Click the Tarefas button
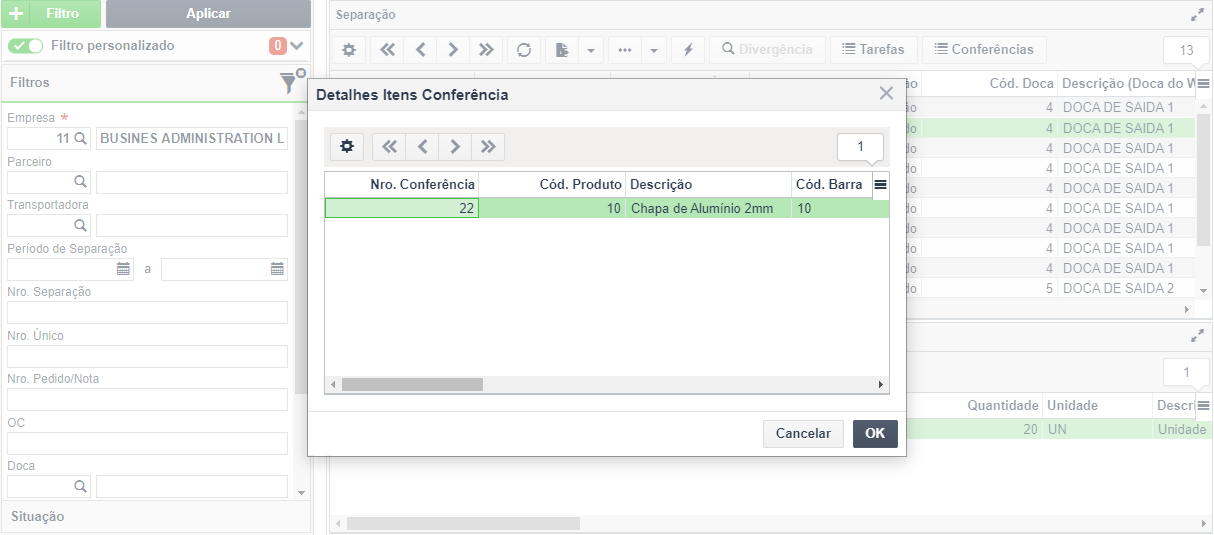 click(x=873, y=49)
